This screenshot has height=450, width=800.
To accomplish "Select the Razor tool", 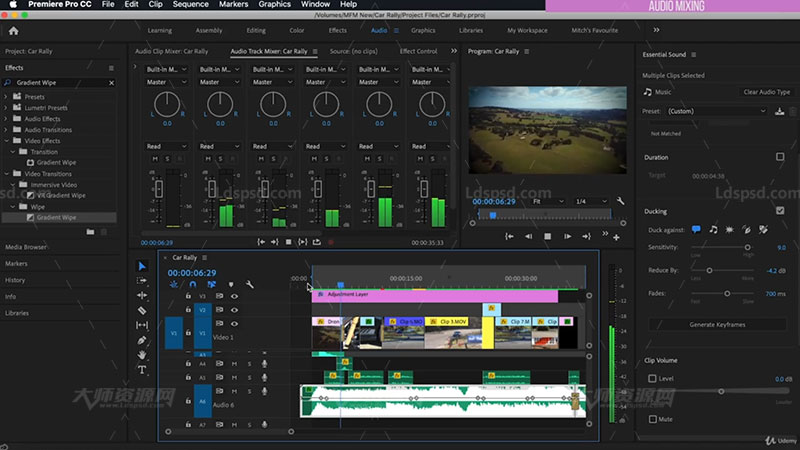I will (x=142, y=310).
